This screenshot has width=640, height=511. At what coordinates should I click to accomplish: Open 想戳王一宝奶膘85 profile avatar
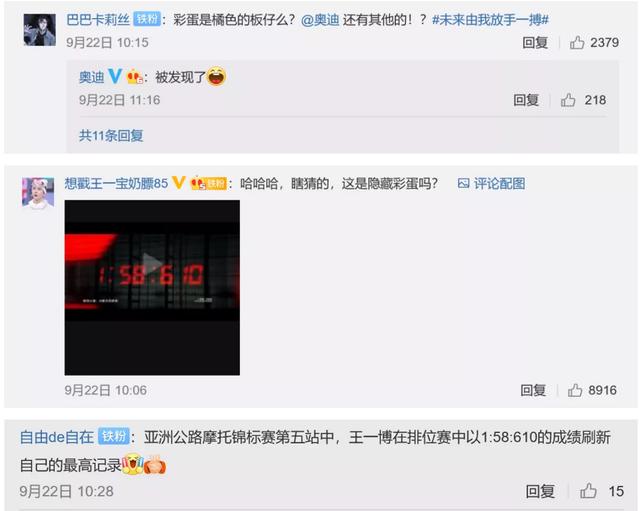[x=38, y=193]
